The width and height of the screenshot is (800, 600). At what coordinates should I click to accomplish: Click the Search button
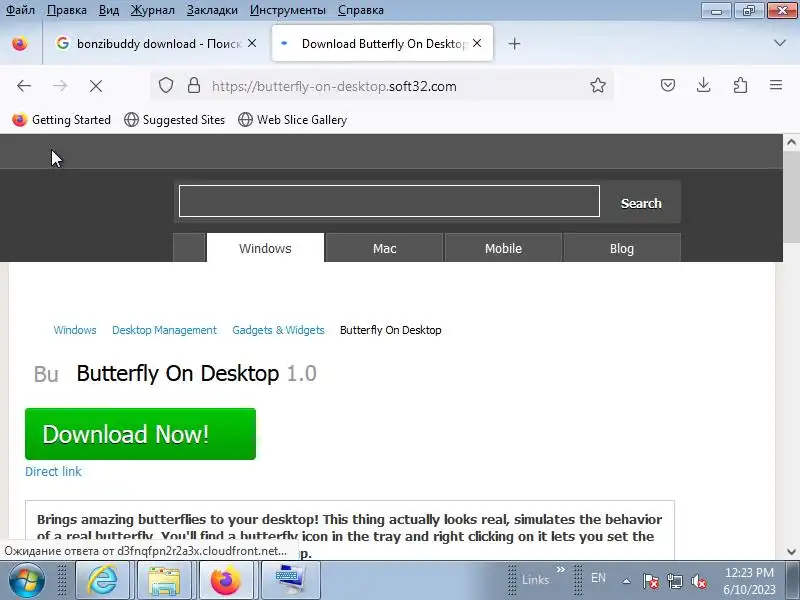pyautogui.click(x=641, y=203)
